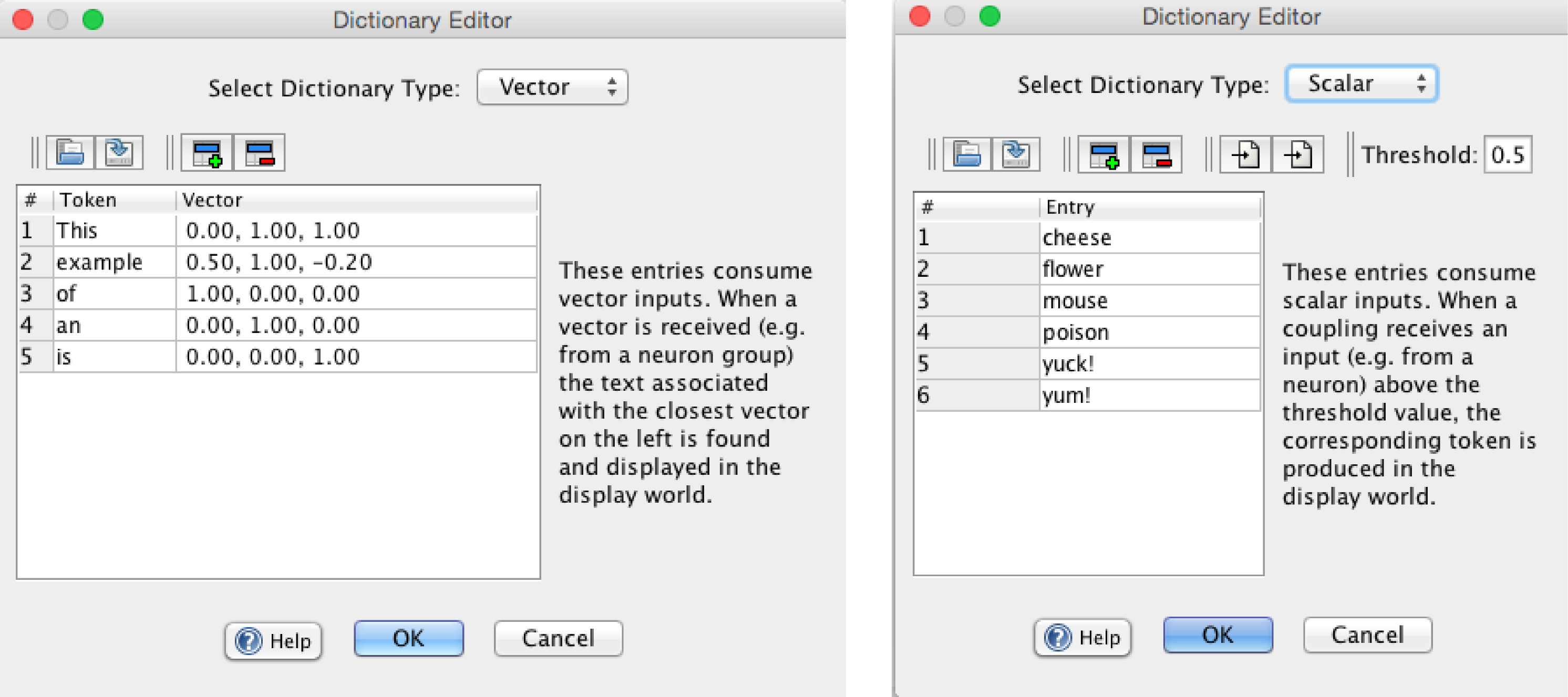Click the save icon in the Vector dictionary toolbar
This screenshot has height=697, width=1568.
tap(119, 153)
